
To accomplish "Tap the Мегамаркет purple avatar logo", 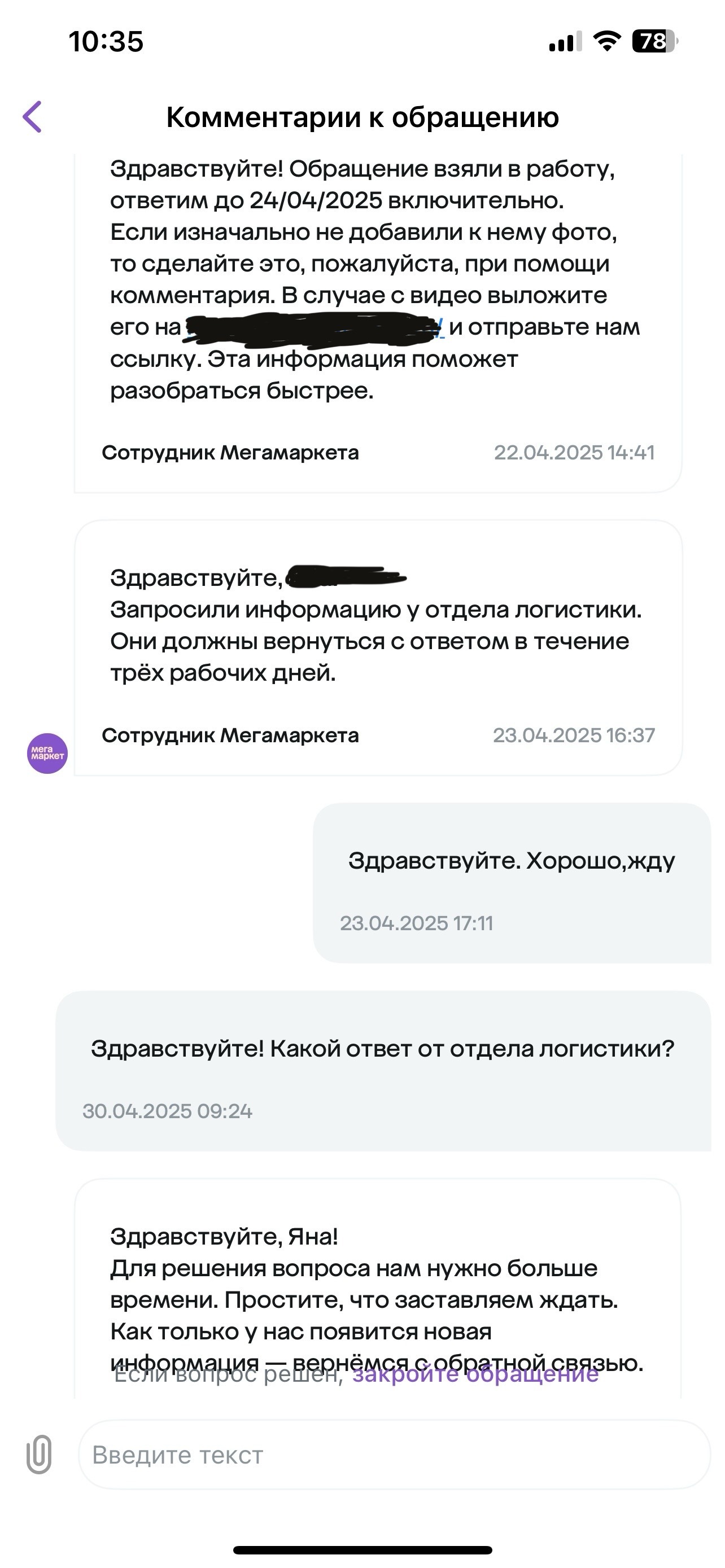I will (x=47, y=754).
